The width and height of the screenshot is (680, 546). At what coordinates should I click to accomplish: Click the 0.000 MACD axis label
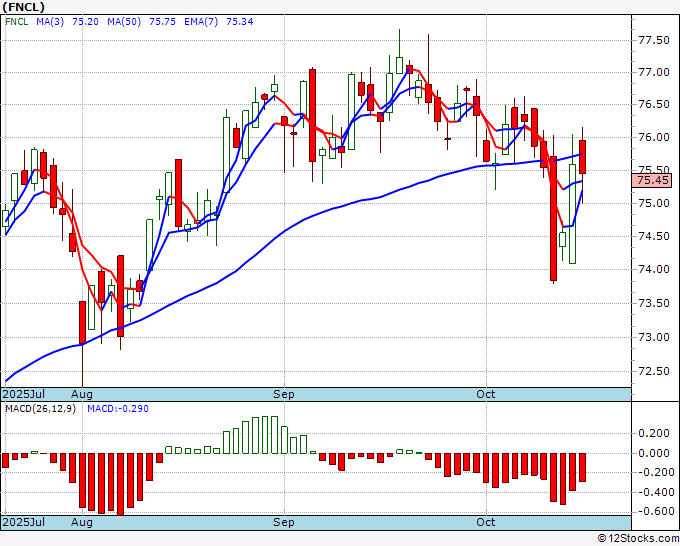point(654,454)
